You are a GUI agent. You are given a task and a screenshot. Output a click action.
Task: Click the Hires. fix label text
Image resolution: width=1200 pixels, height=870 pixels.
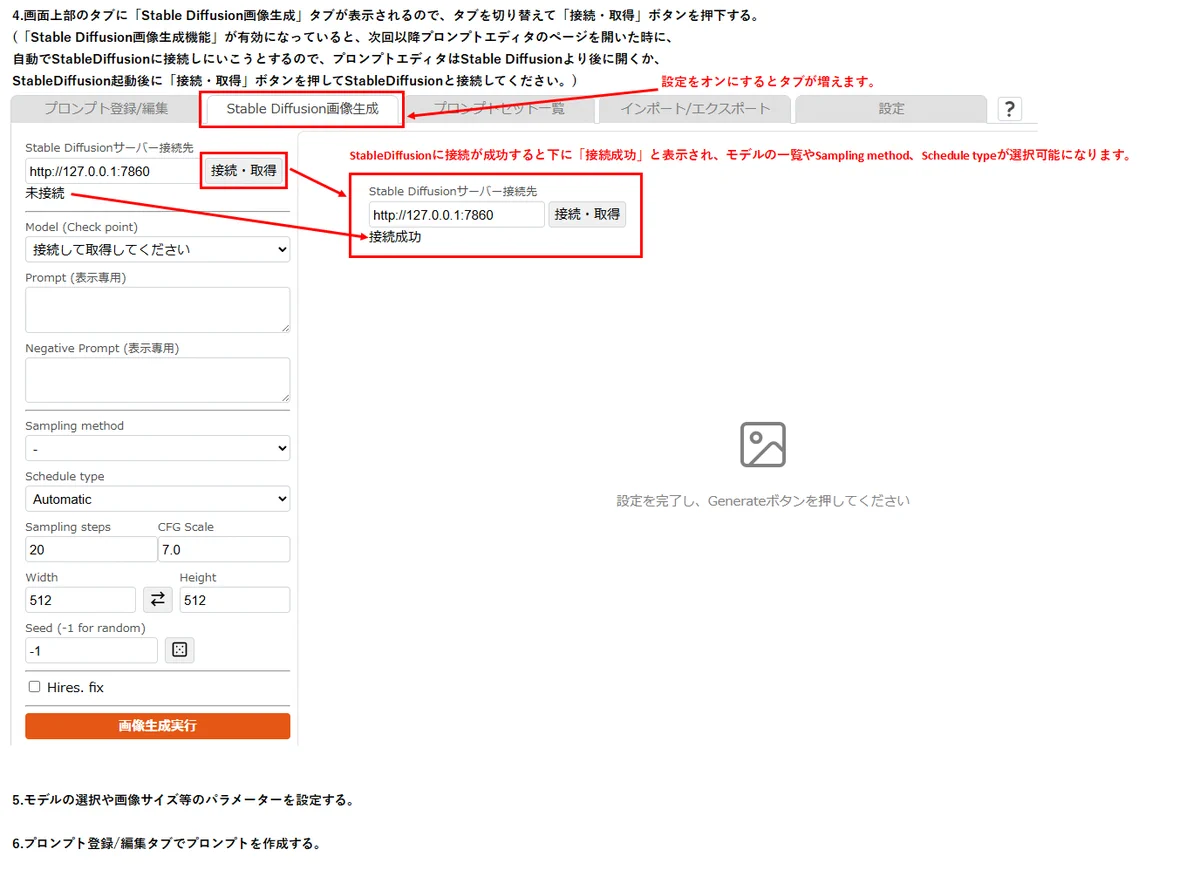(75, 688)
